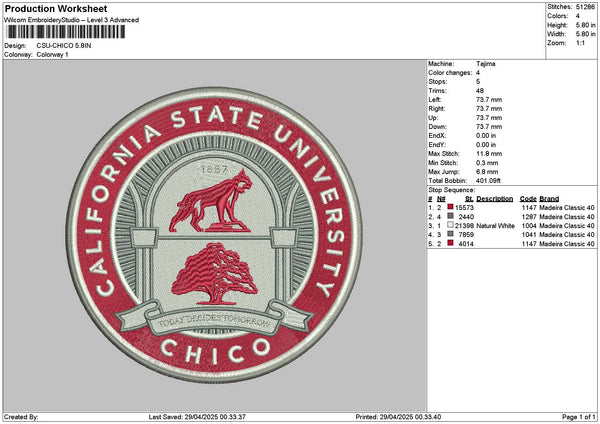Click the 'Height:' label in the header
Viewport: 600px width, 424px height.
558,25
